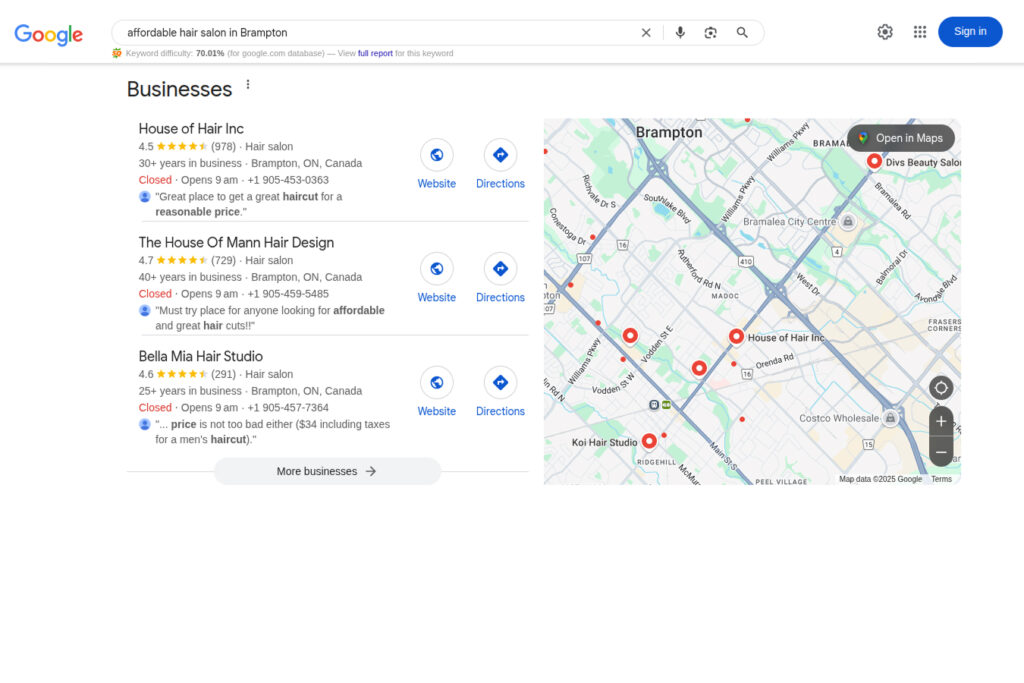Open the full report keyword link

tap(375, 54)
